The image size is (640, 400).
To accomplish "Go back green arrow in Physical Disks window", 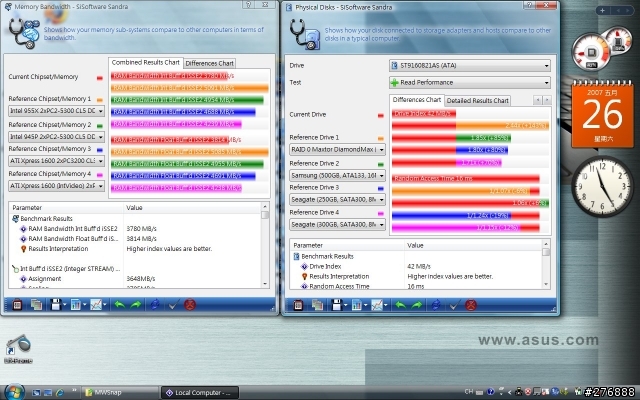I will [400, 305].
